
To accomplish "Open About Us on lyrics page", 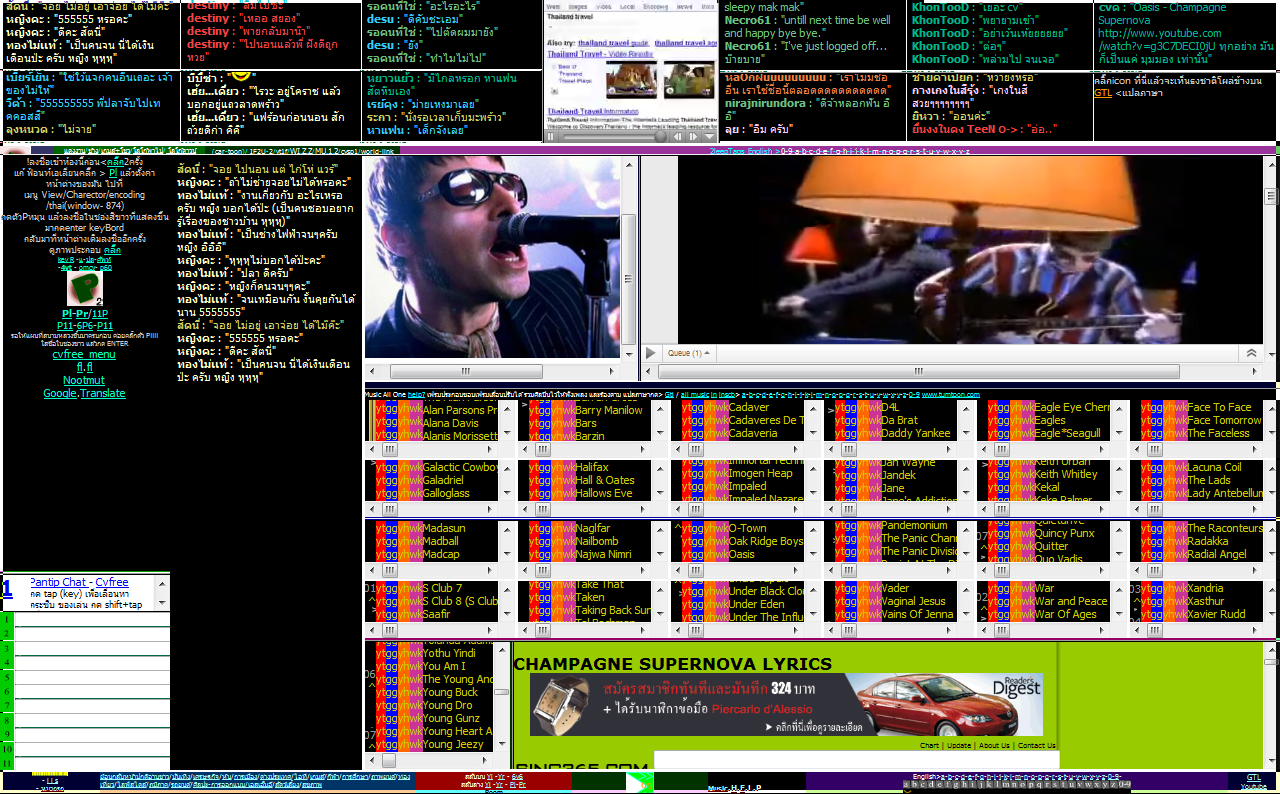I will click(x=994, y=745).
